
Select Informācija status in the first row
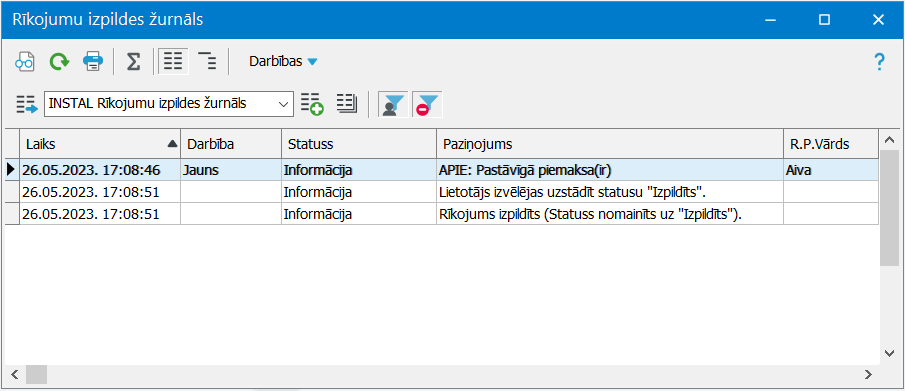[358, 170]
